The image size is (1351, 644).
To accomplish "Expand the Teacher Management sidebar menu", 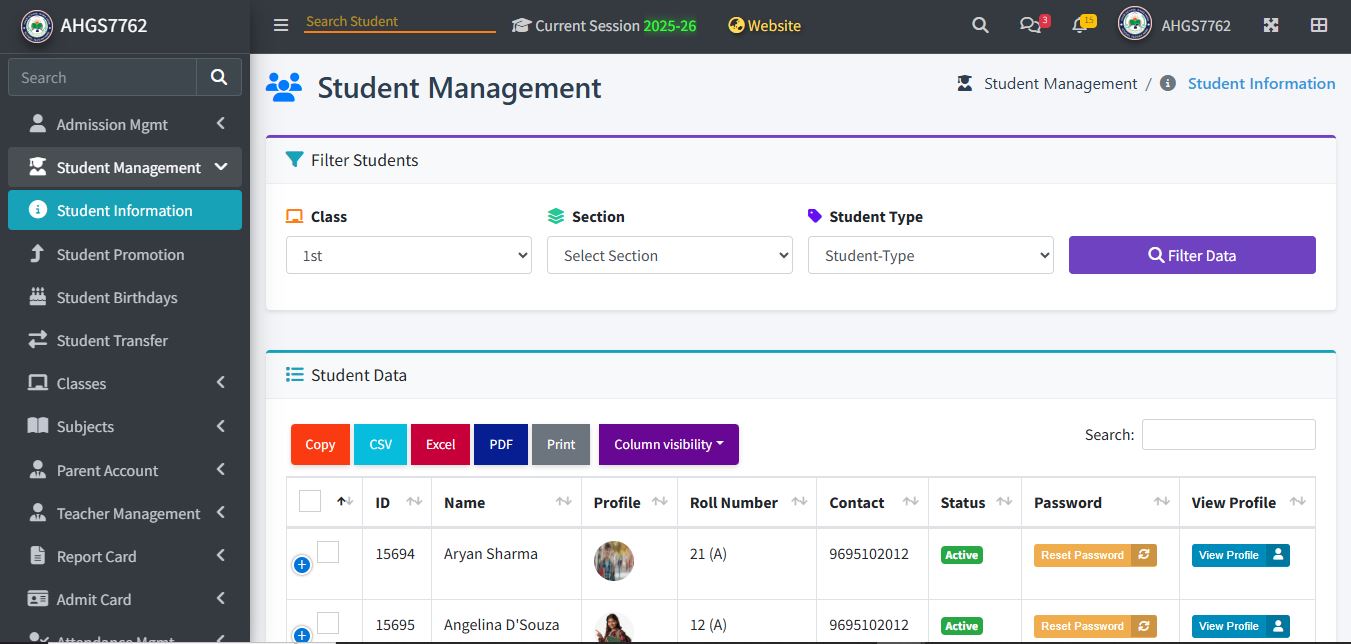I will point(128,513).
